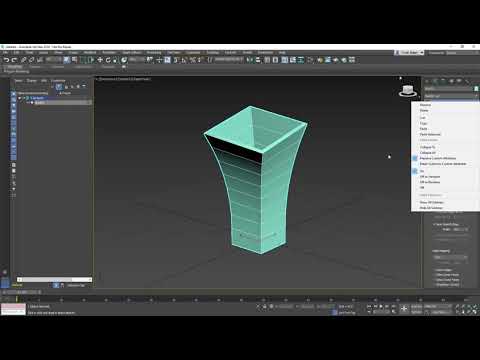
Task: Toggle Window/Crossing selection mode
Action: click(x=91, y=60)
